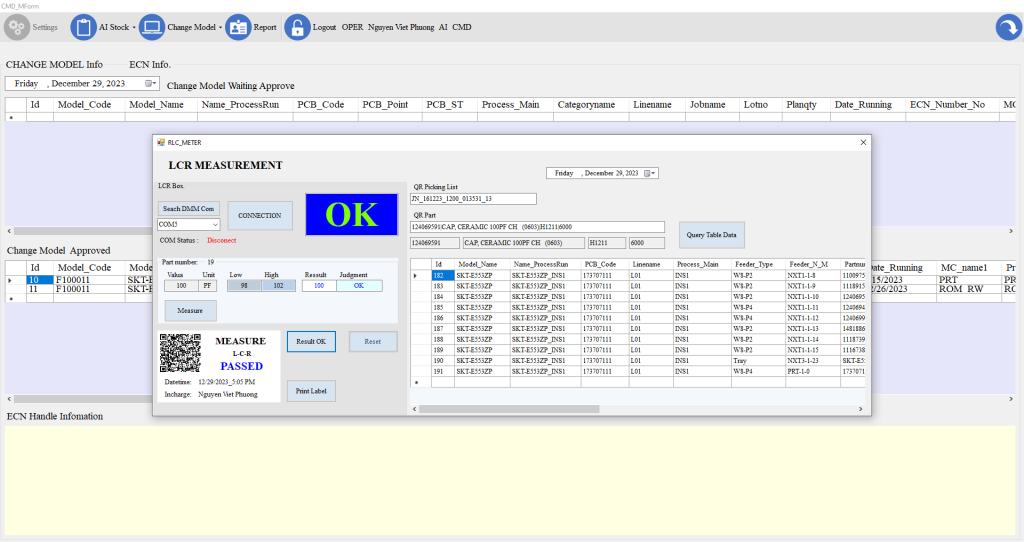Click Model_Code header in waiting approve table
Viewport: 1024px width, 542px height.
tap(89, 104)
